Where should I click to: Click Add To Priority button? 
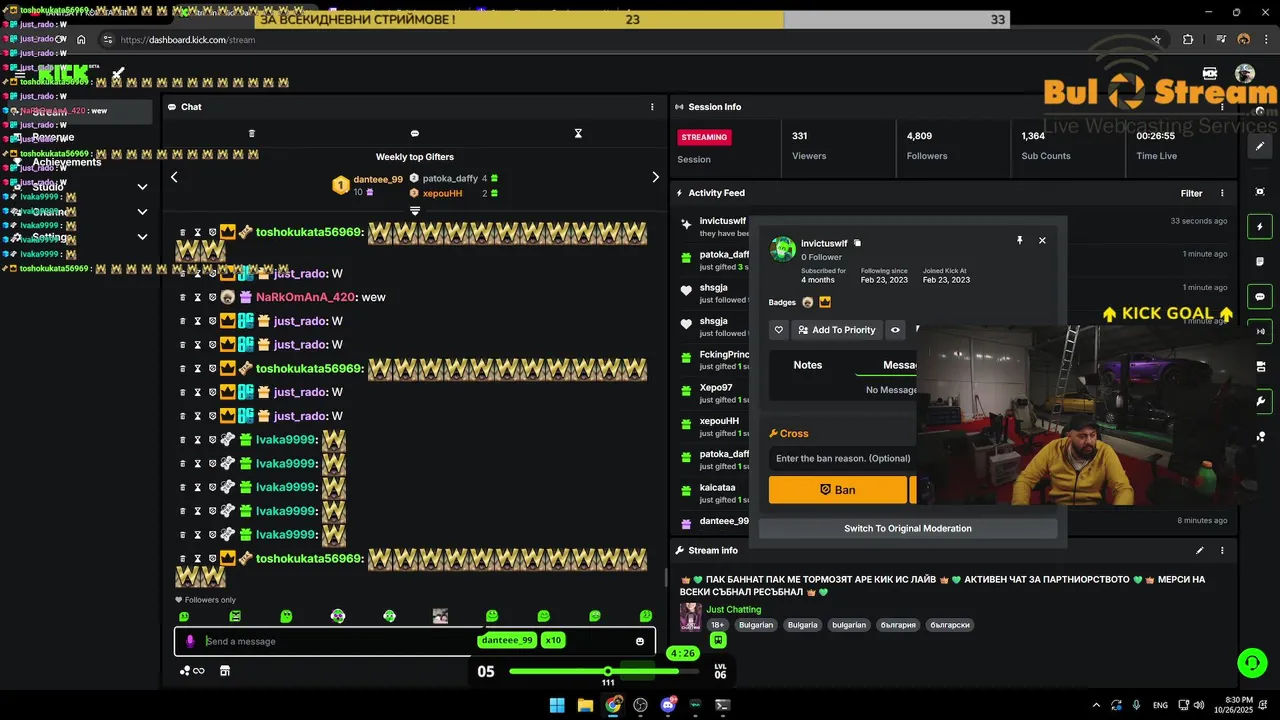coord(836,330)
